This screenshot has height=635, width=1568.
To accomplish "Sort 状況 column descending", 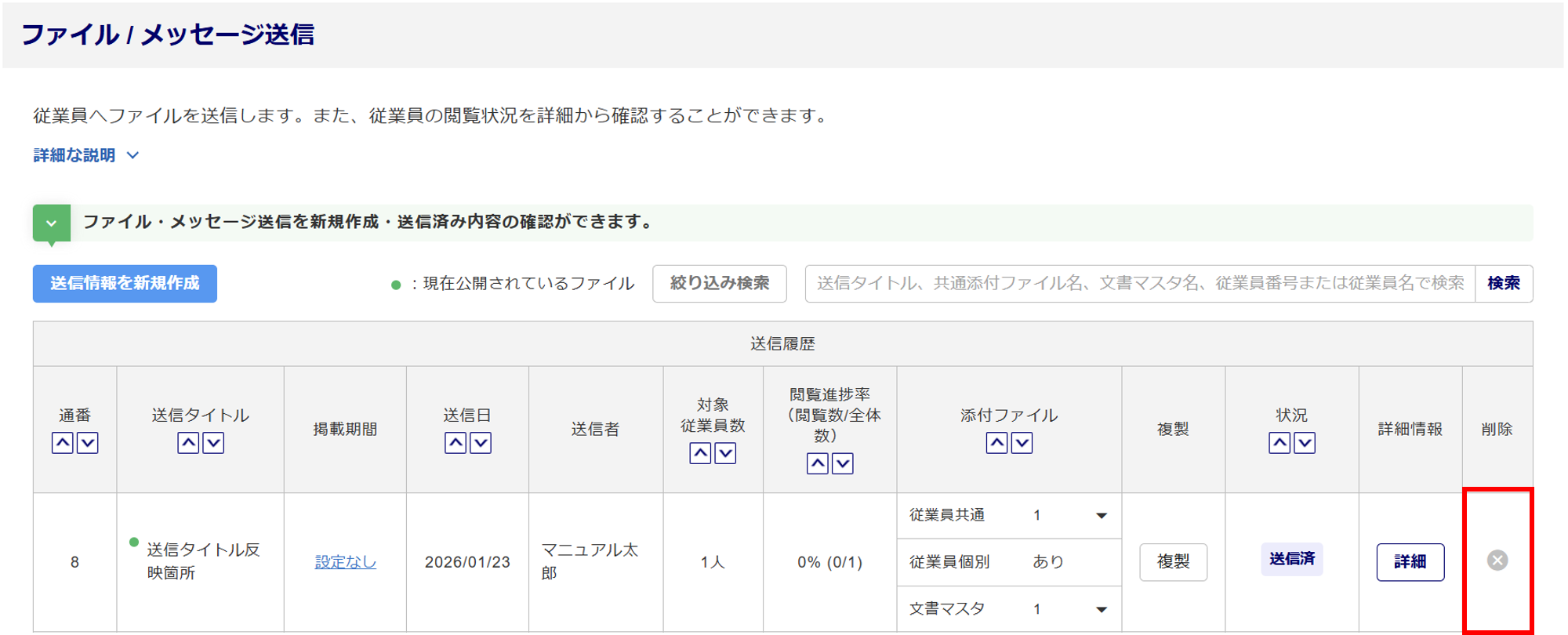I will (1305, 443).
